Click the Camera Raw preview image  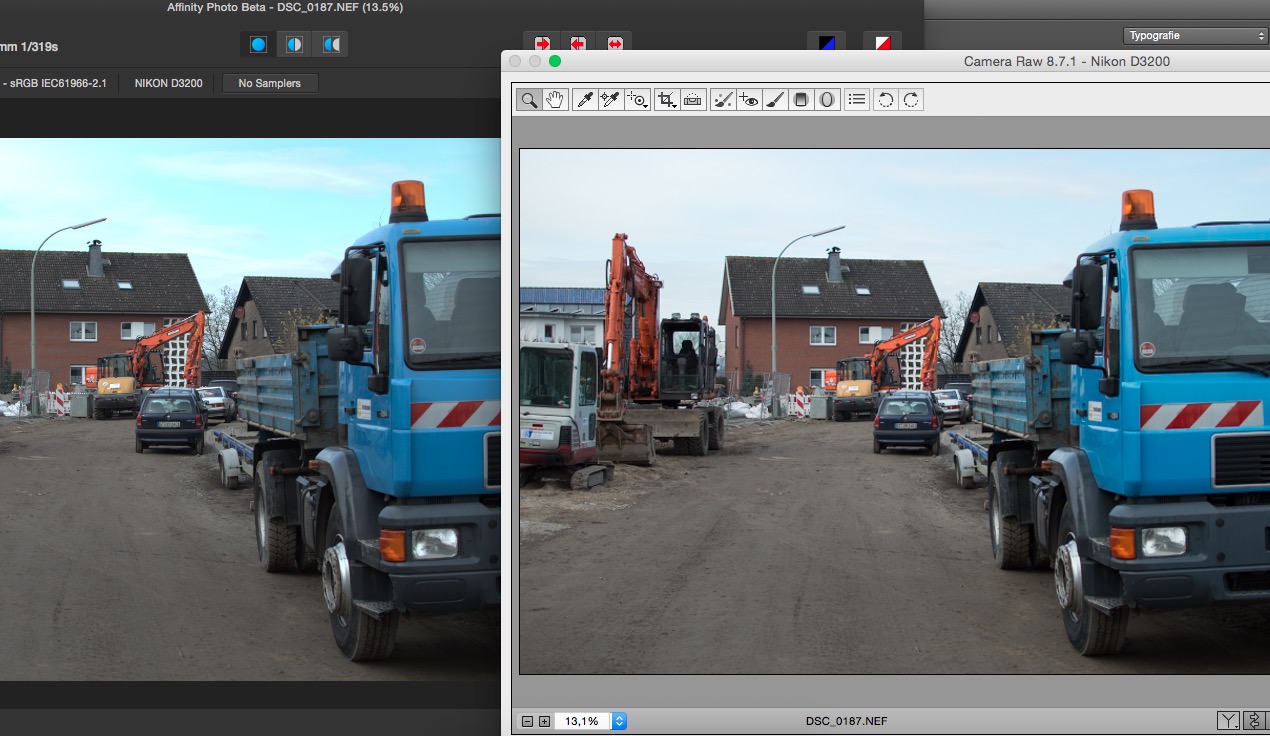(894, 411)
